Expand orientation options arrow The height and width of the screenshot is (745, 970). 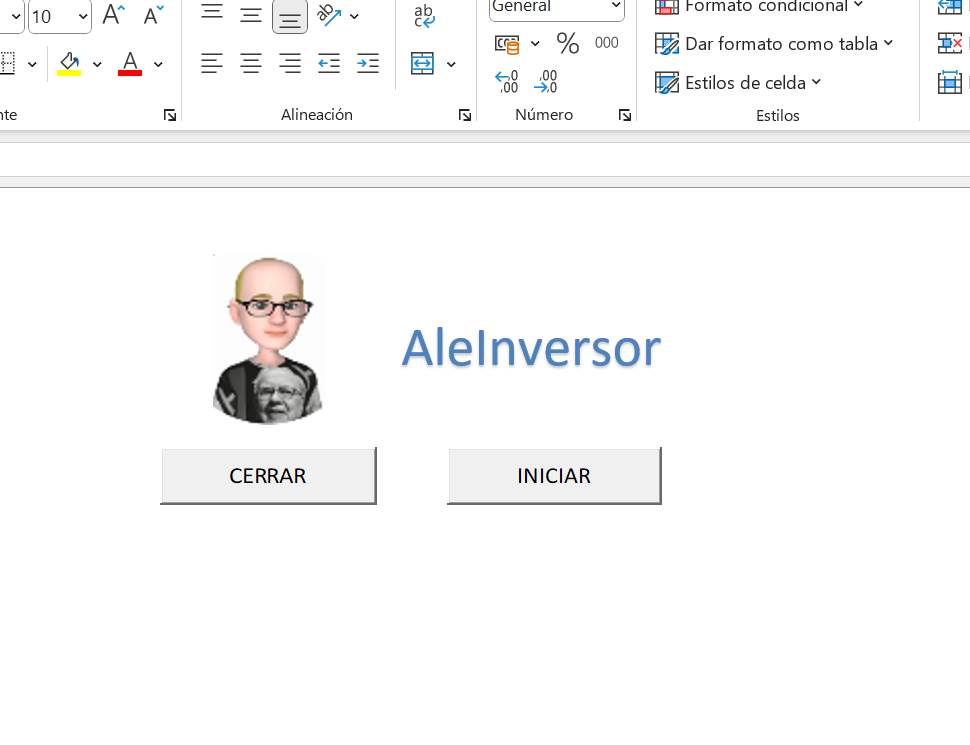pyautogui.click(x=354, y=16)
